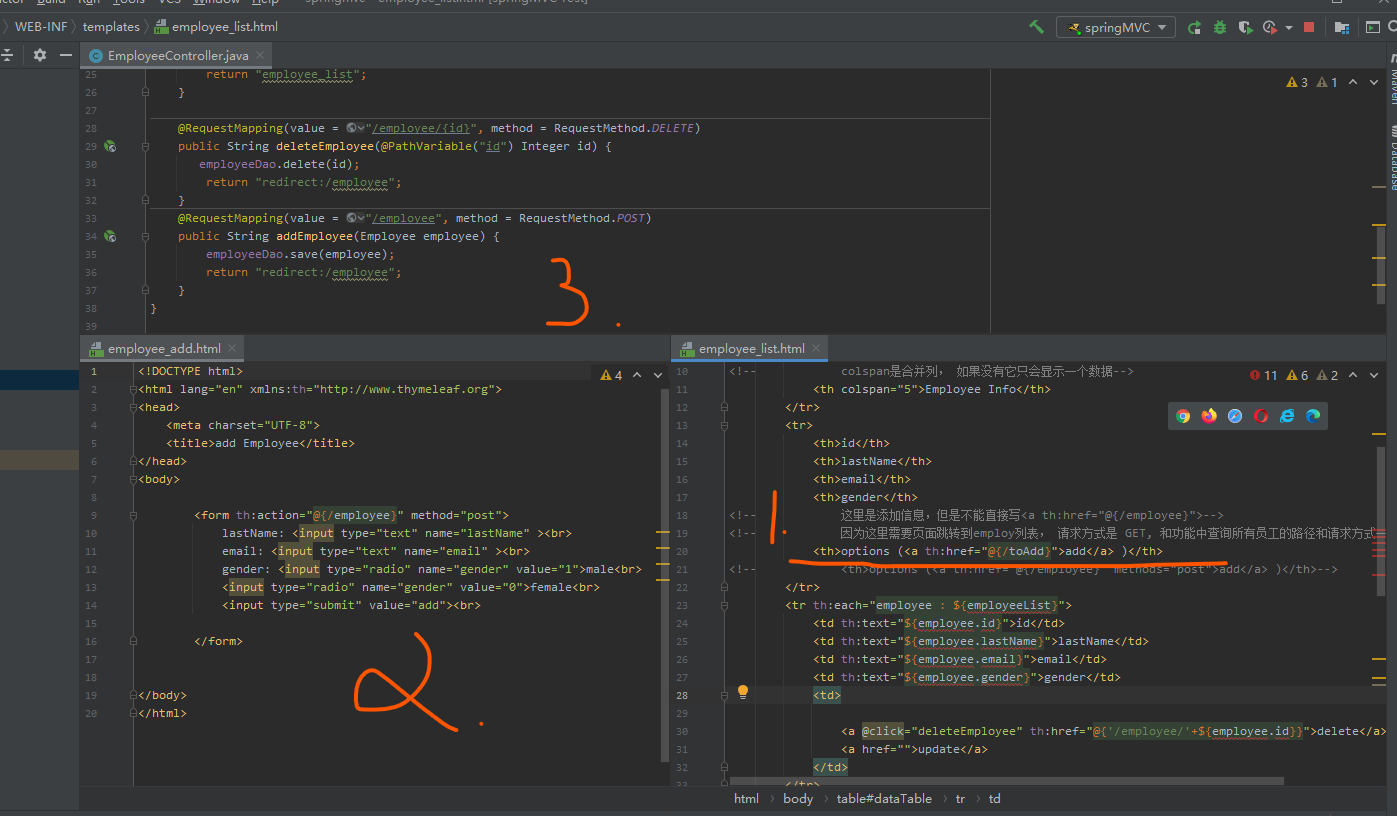Open the springMVC run configuration dropdown
Viewport: 1397px width, 816px height.
pyautogui.click(x=1115, y=28)
